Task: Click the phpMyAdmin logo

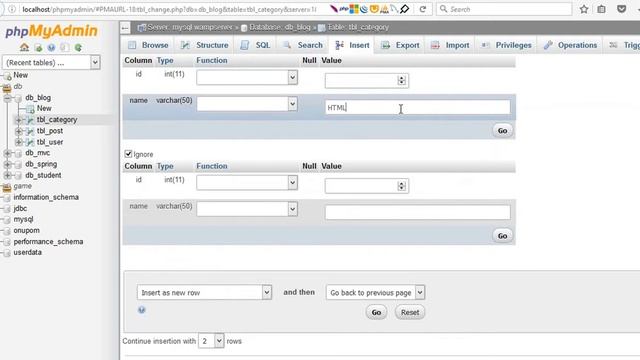Action: point(51,31)
